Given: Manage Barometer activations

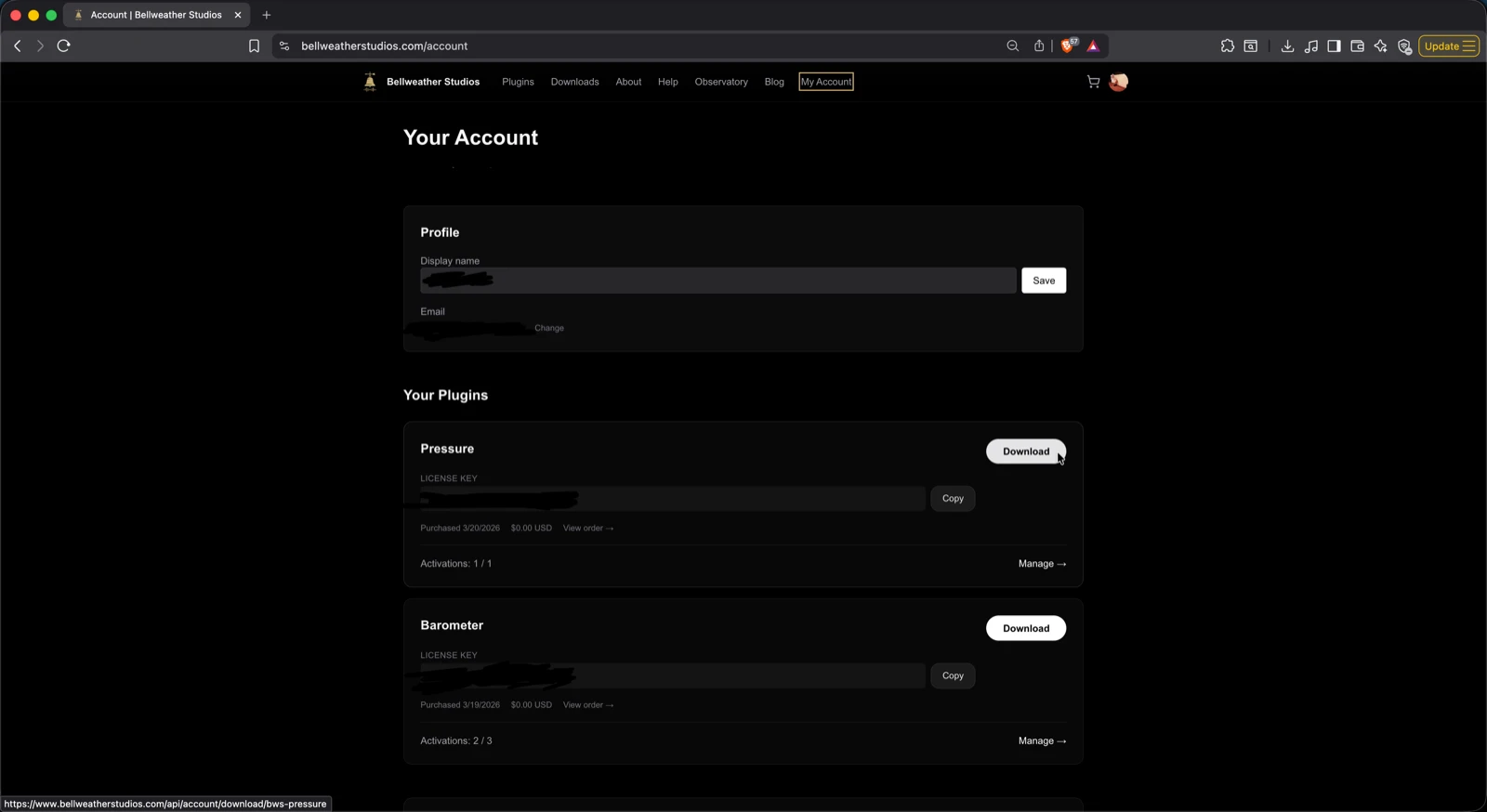Looking at the screenshot, I should [x=1042, y=740].
